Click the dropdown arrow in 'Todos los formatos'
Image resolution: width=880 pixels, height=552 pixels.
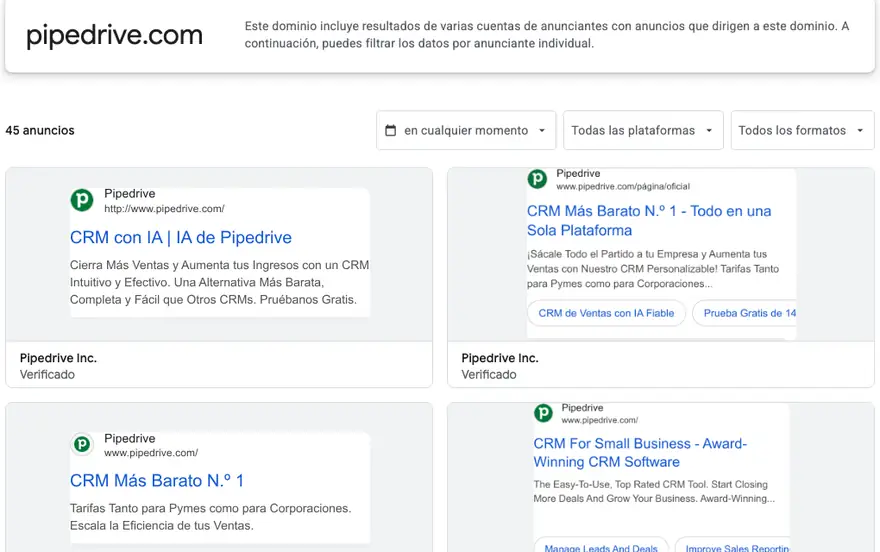coord(860,130)
